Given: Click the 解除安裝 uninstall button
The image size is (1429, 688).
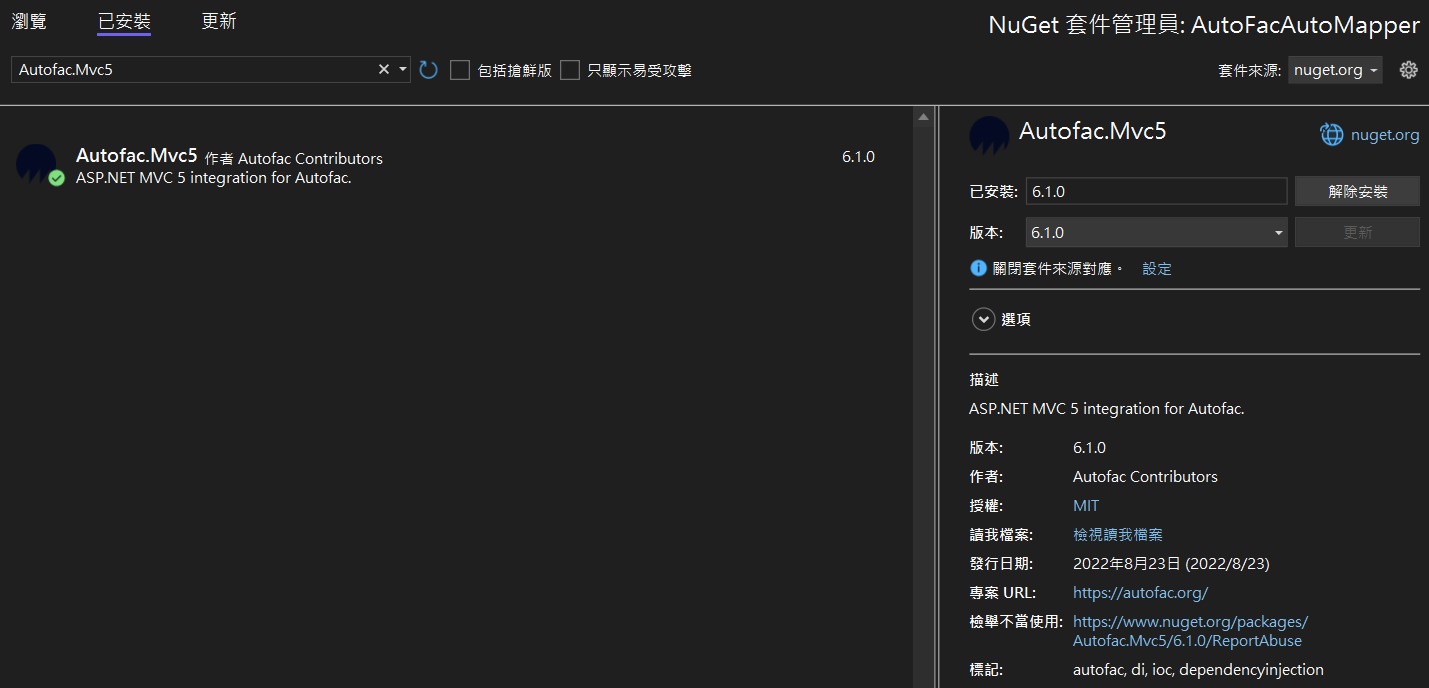Looking at the screenshot, I should tap(1357, 191).
